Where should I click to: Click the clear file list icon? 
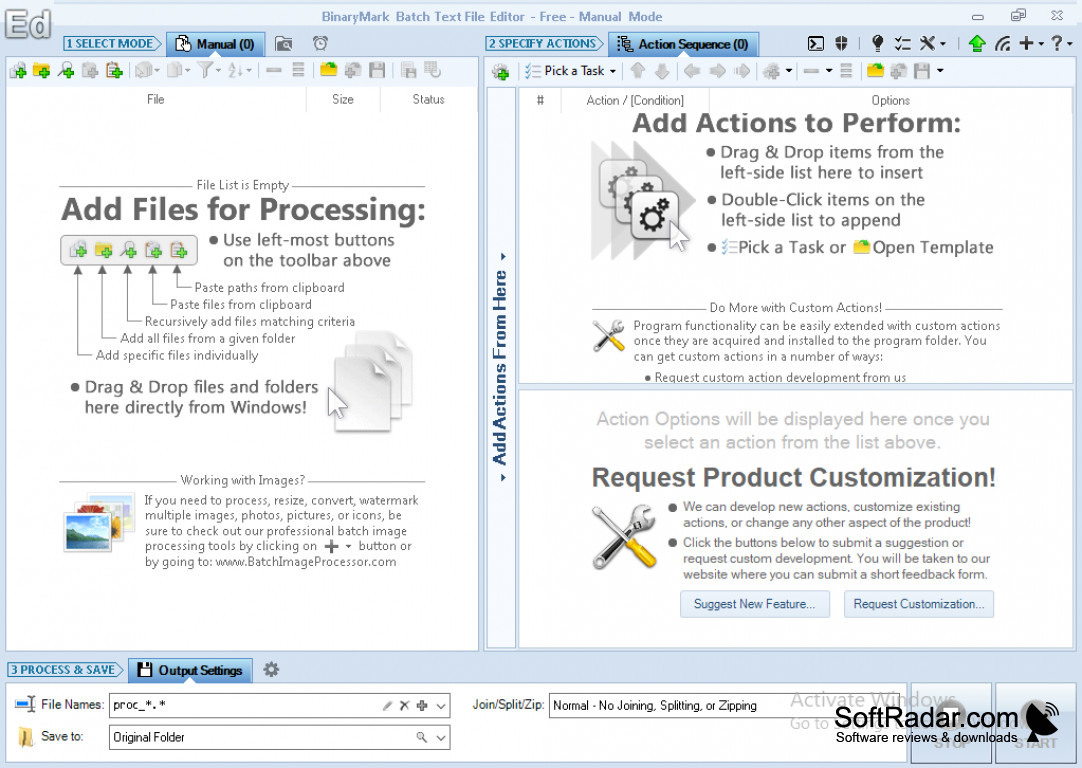(298, 70)
